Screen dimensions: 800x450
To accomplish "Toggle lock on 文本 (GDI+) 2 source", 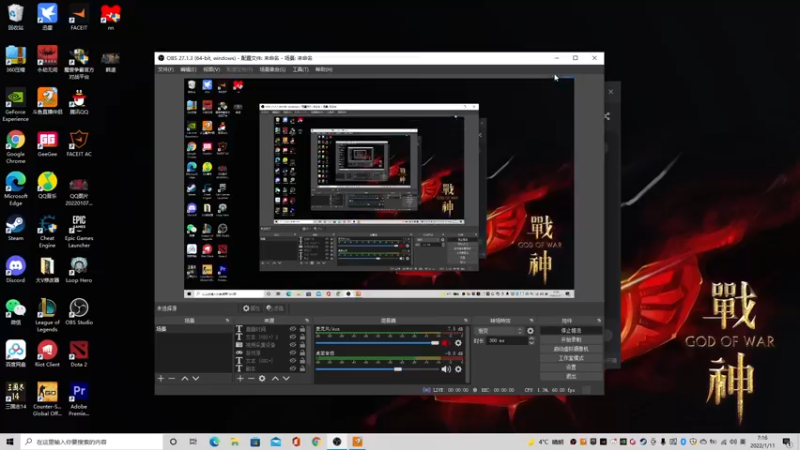I will coord(303,337).
